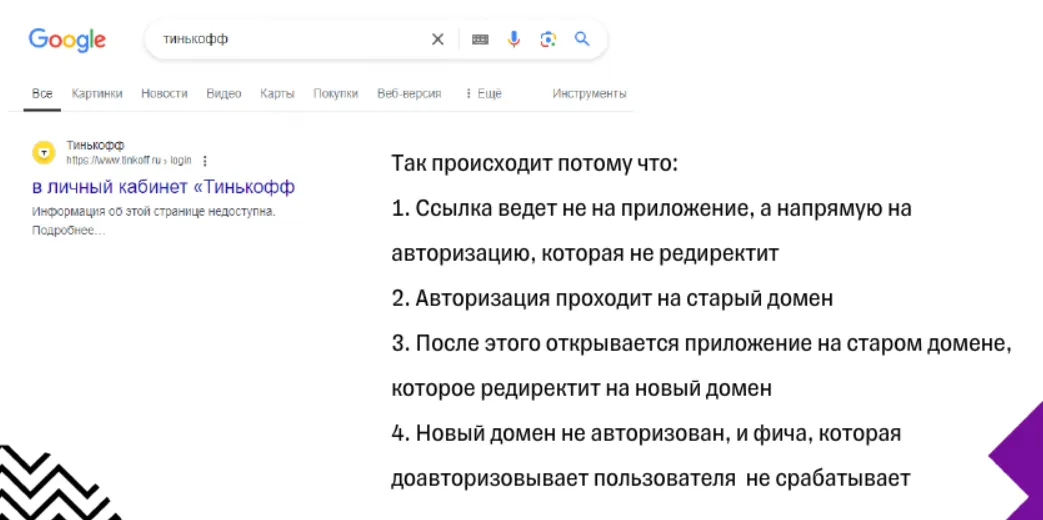Click line авторизацию, которая не редиректит
Screen dimensions: 1043x520
coord(585,253)
